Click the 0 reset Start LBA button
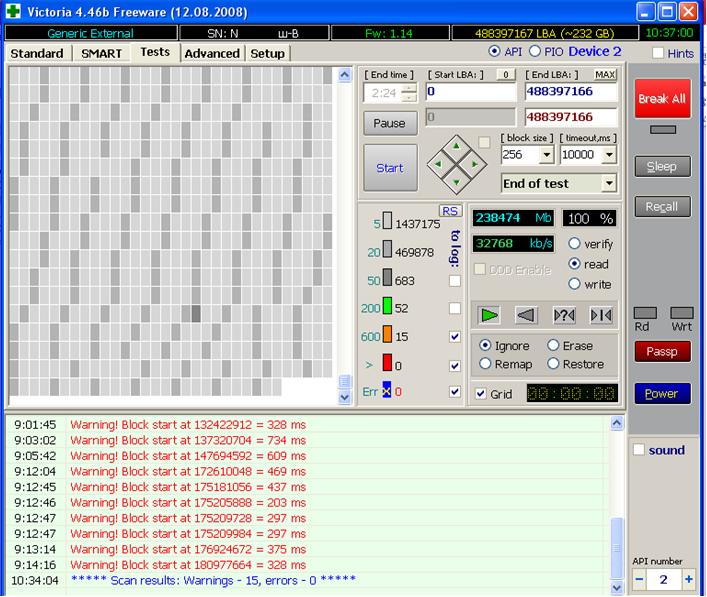The height and width of the screenshot is (597, 707). 505,74
